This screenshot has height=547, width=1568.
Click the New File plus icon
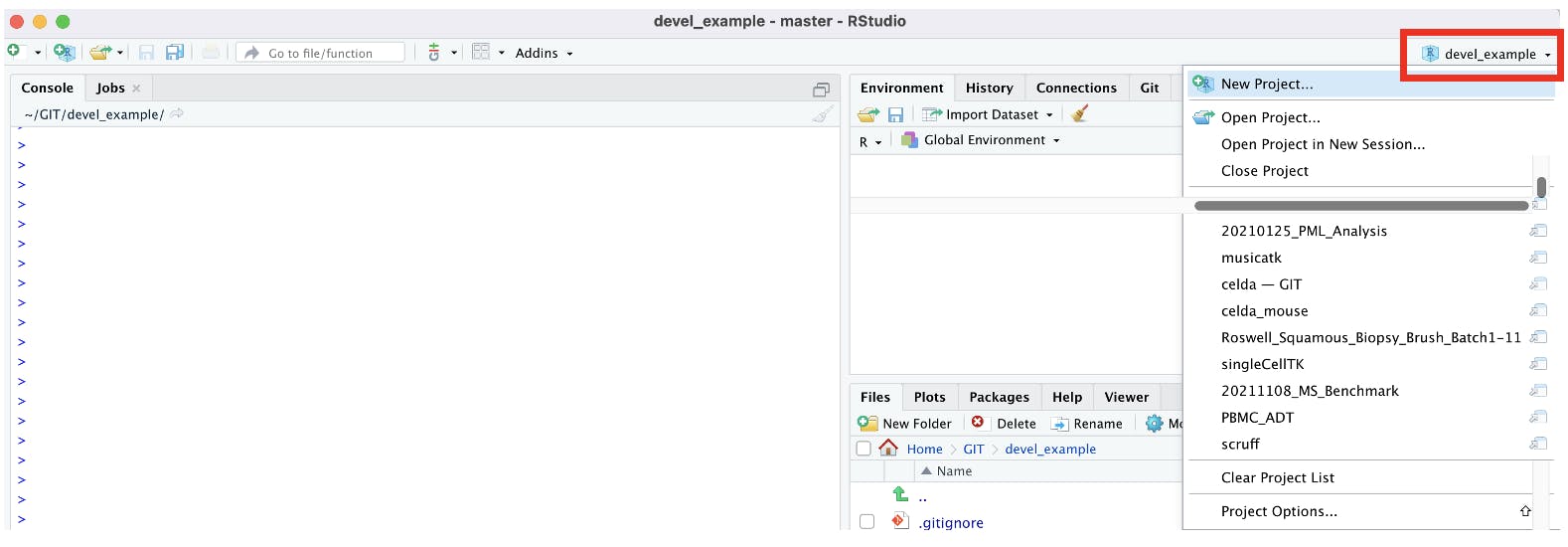pyautogui.click(x=14, y=51)
